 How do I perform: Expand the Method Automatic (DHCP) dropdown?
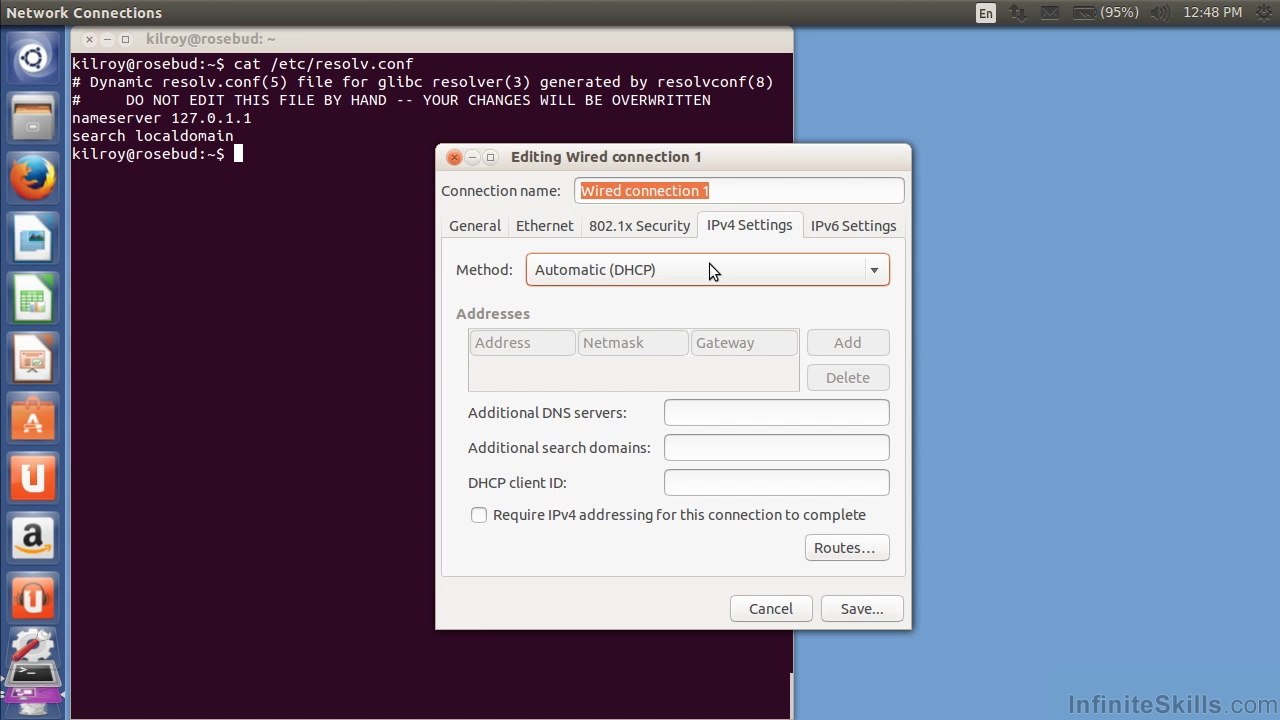point(708,270)
